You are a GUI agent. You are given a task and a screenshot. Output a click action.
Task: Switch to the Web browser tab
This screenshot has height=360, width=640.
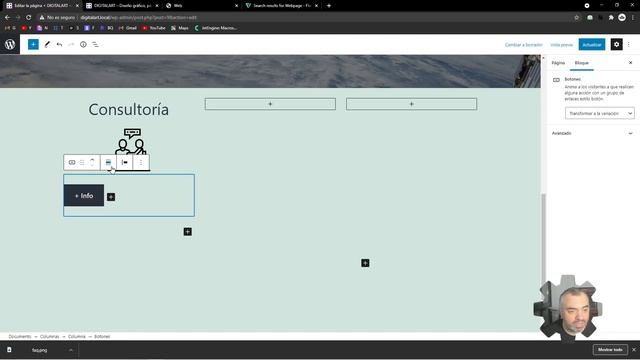pos(202,6)
